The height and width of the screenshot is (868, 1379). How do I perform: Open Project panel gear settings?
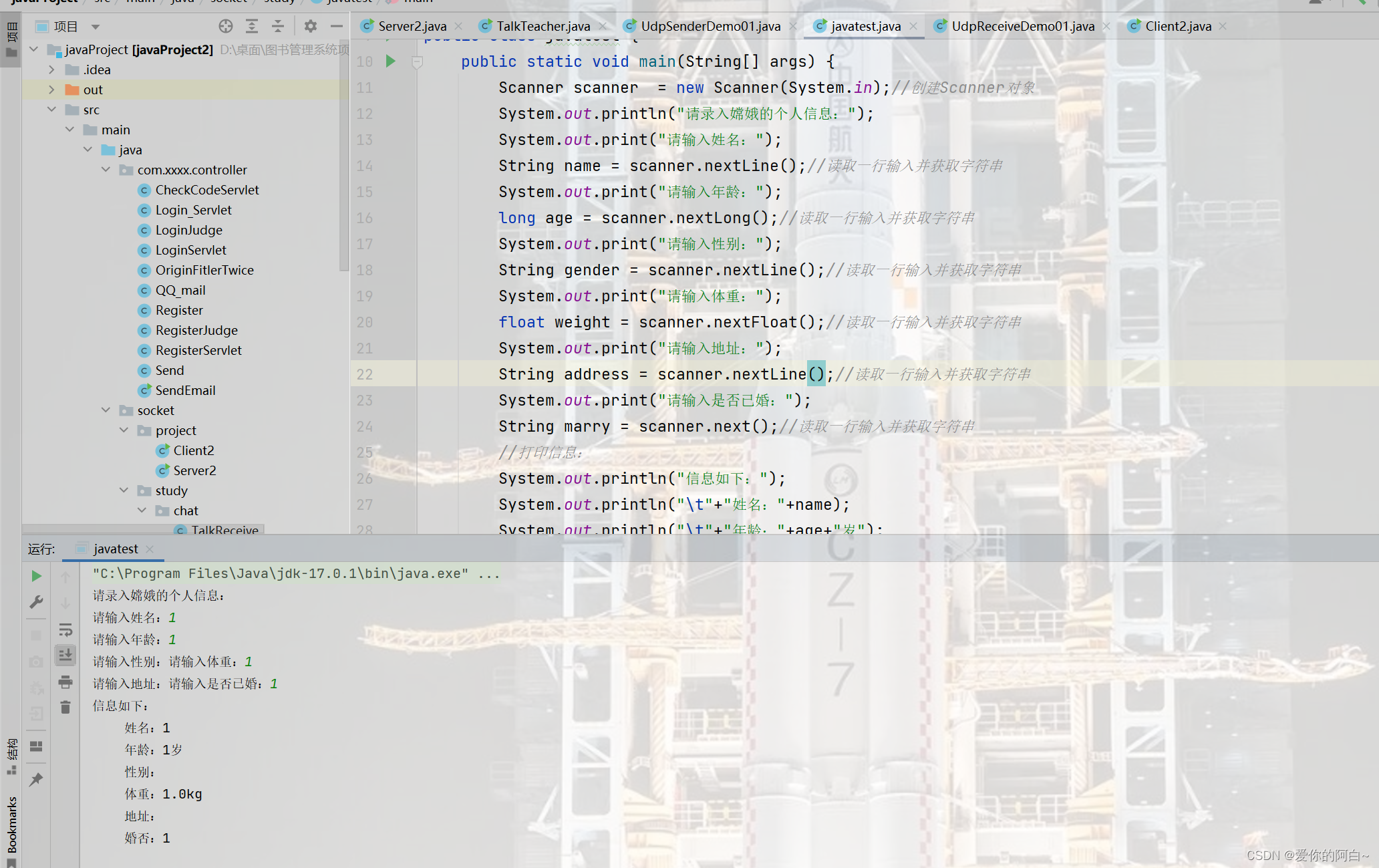coord(311,26)
